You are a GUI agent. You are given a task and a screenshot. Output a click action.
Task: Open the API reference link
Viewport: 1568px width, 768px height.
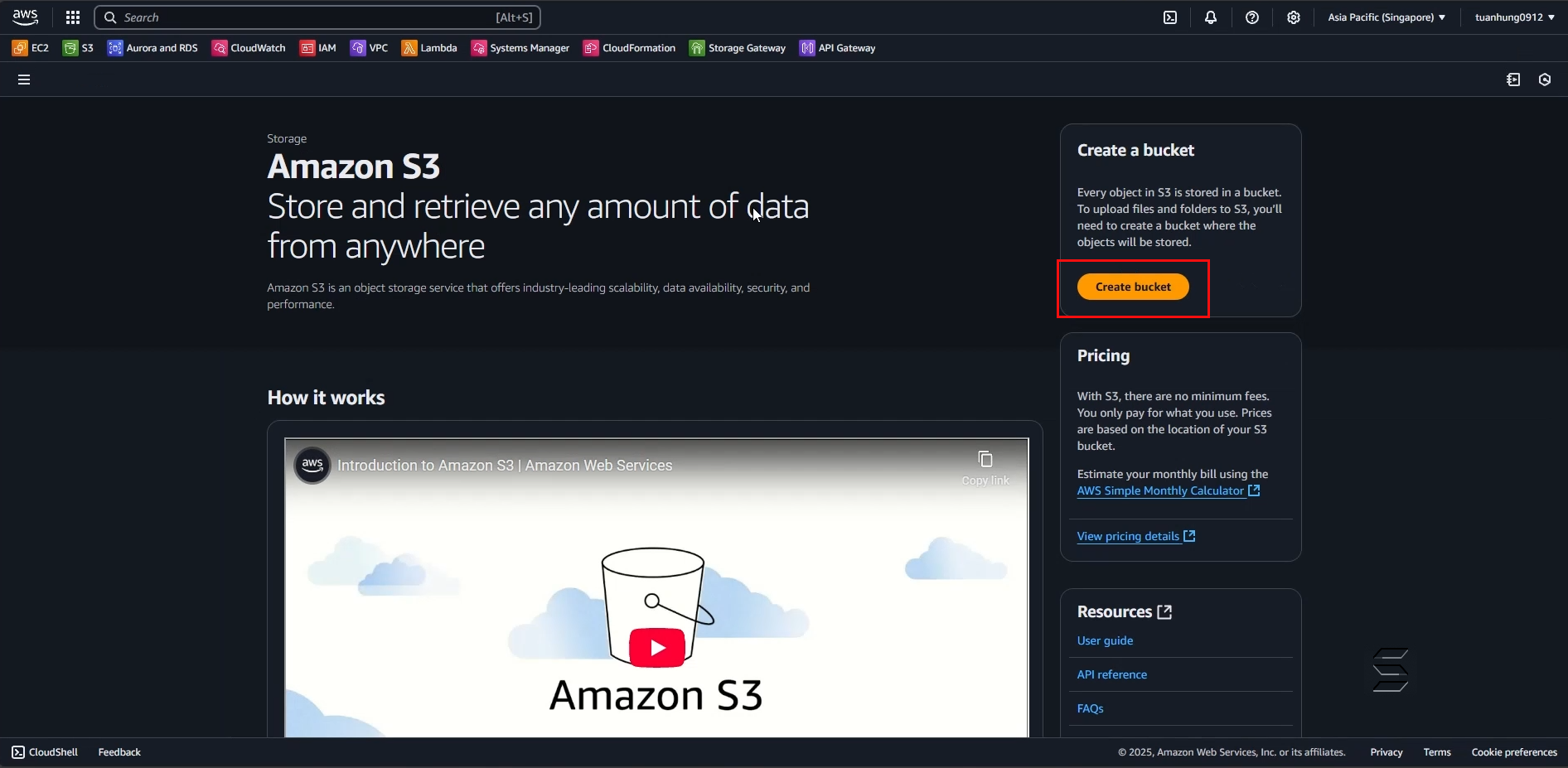(1112, 674)
